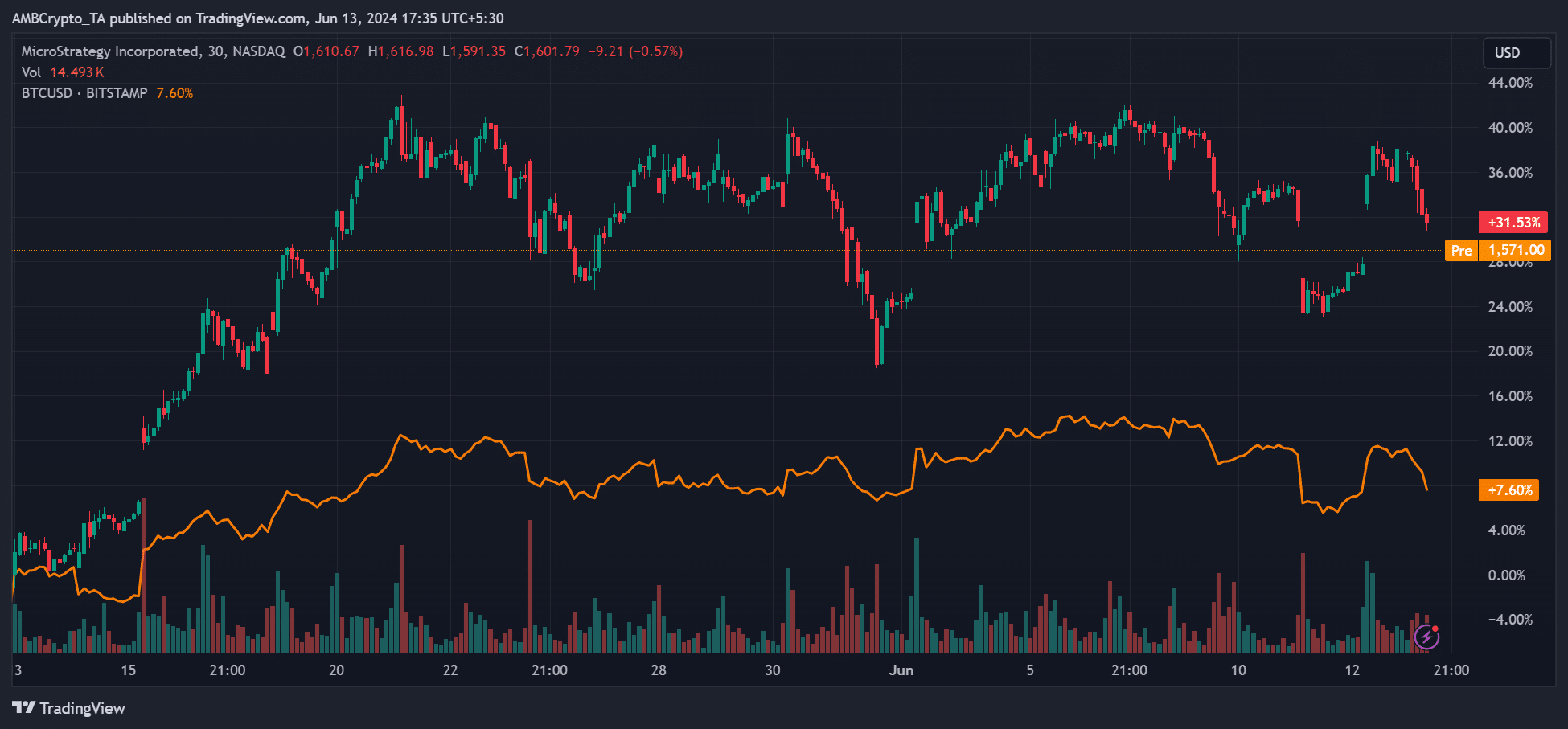
Task: Click the 22 date on time axis
Action: coord(450,670)
